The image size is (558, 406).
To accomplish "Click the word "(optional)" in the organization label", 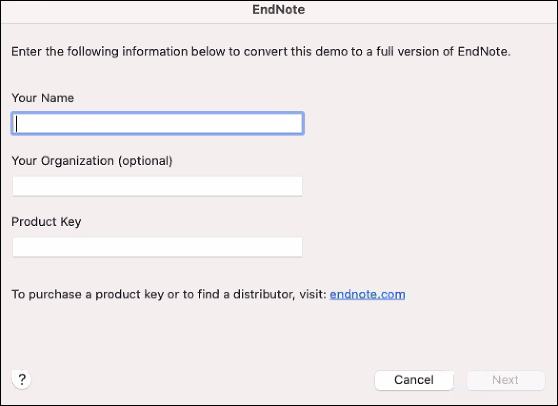I will 145,161.
